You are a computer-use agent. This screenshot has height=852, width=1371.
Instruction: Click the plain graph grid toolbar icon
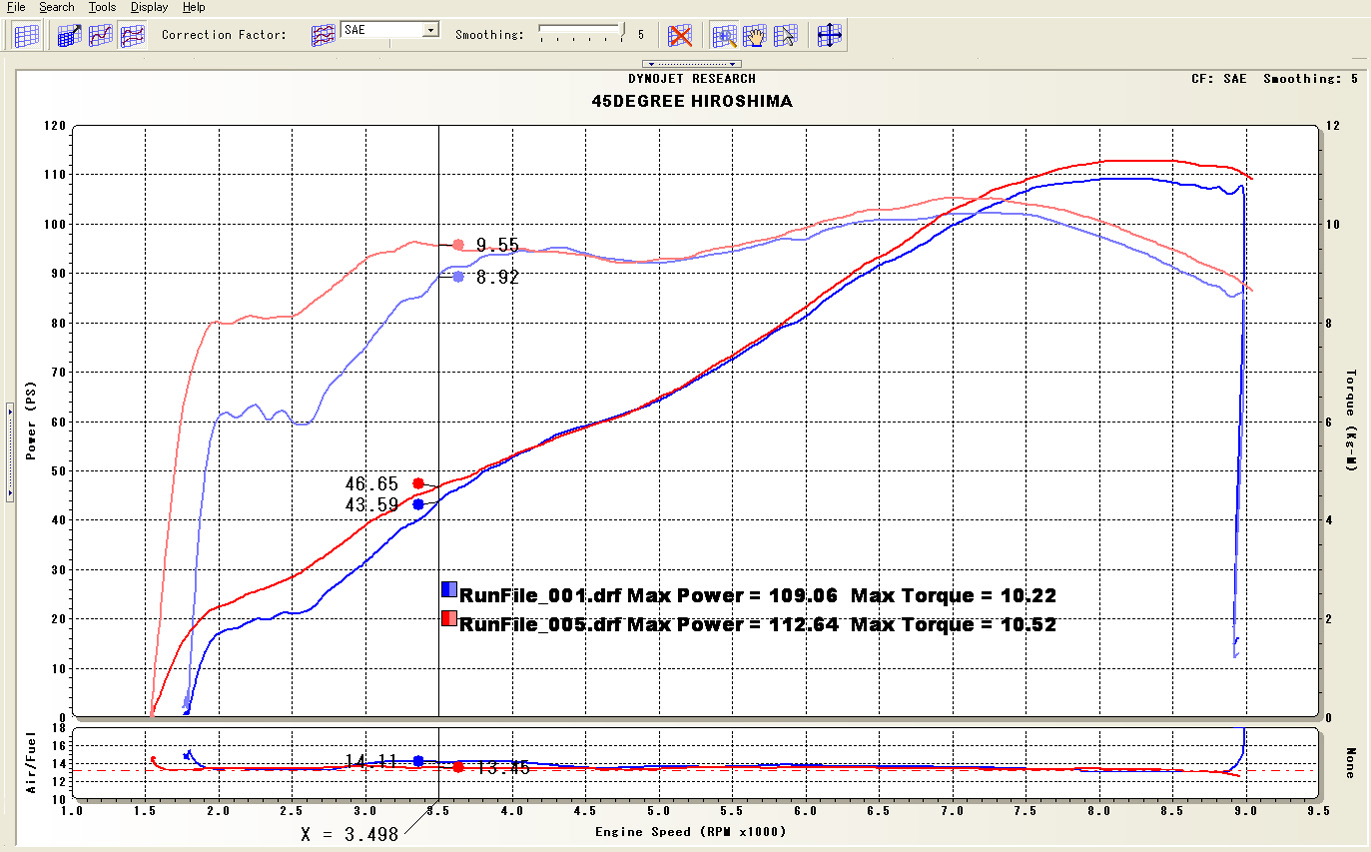click(x=27, y=36)
